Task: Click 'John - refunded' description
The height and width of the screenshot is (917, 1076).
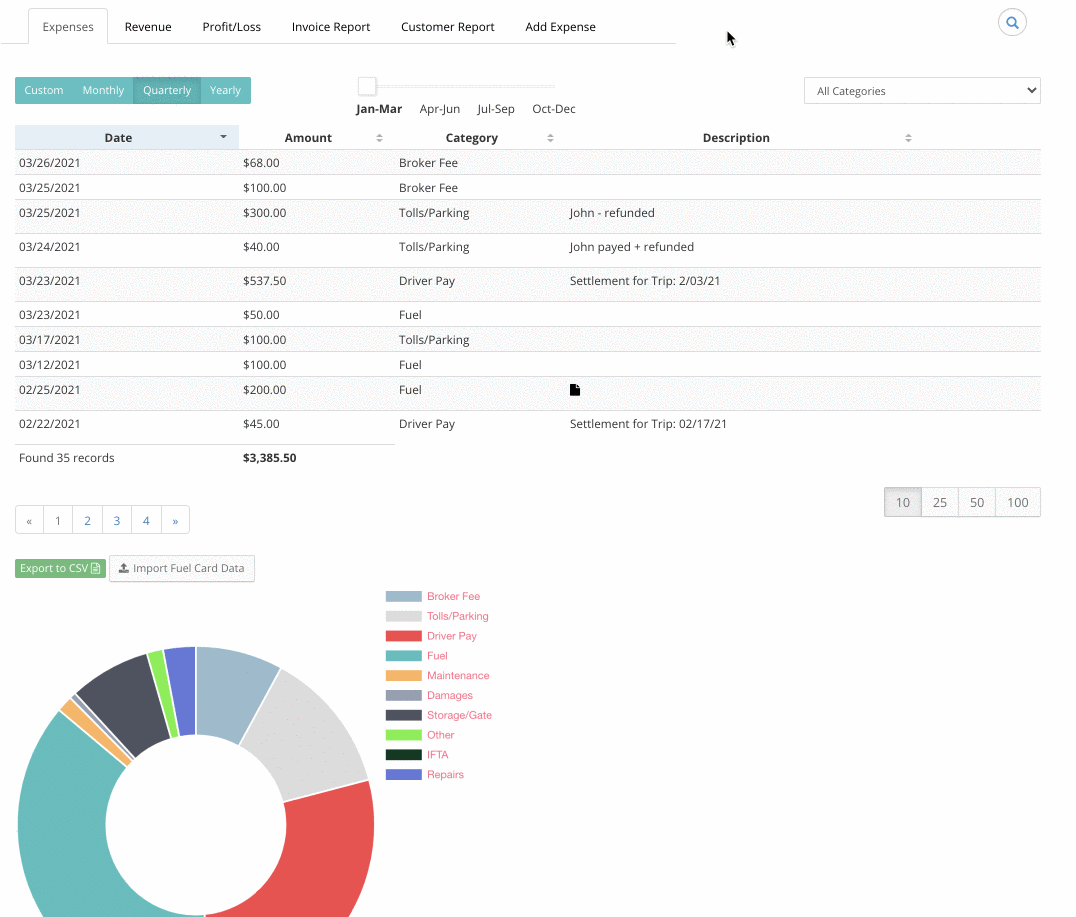Action: tap(611, 213)
